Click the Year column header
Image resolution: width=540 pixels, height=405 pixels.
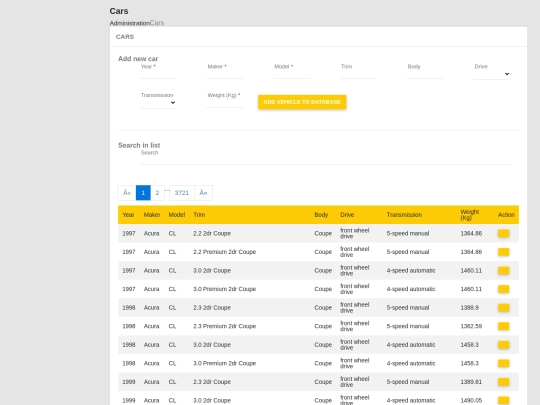tap(128, 215)
